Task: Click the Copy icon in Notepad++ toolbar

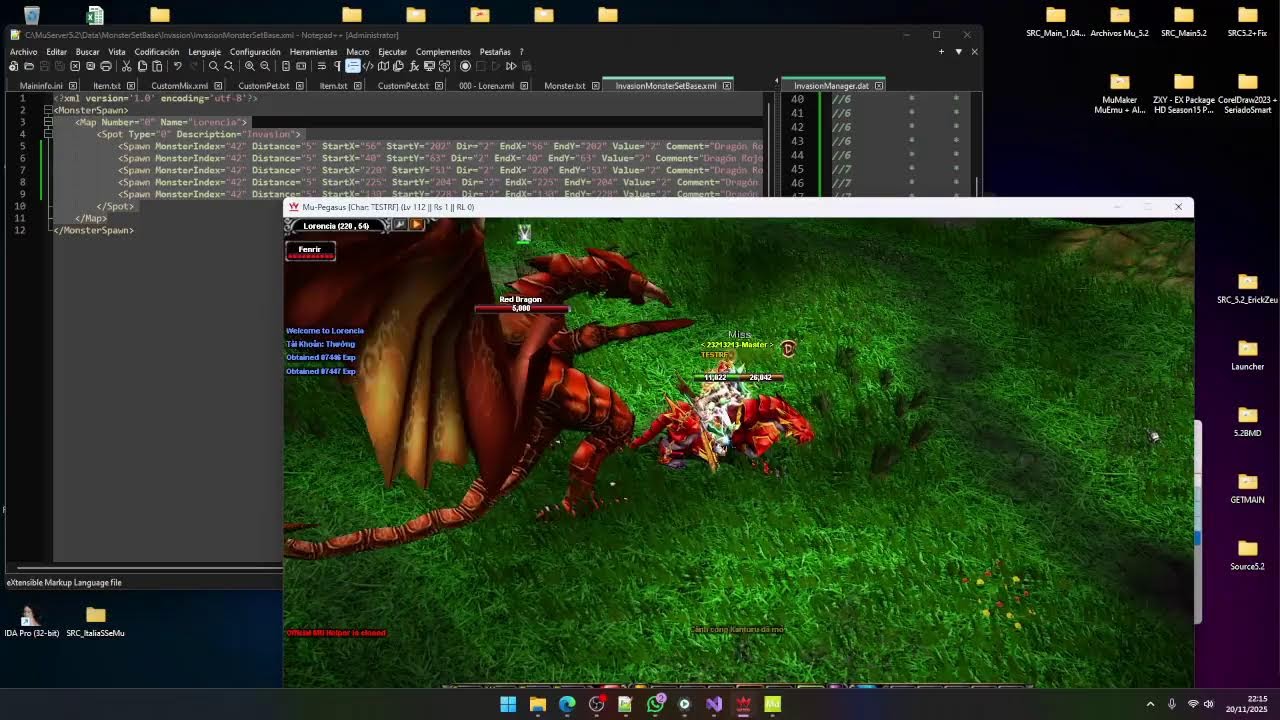Action: (x=142, y=66)
